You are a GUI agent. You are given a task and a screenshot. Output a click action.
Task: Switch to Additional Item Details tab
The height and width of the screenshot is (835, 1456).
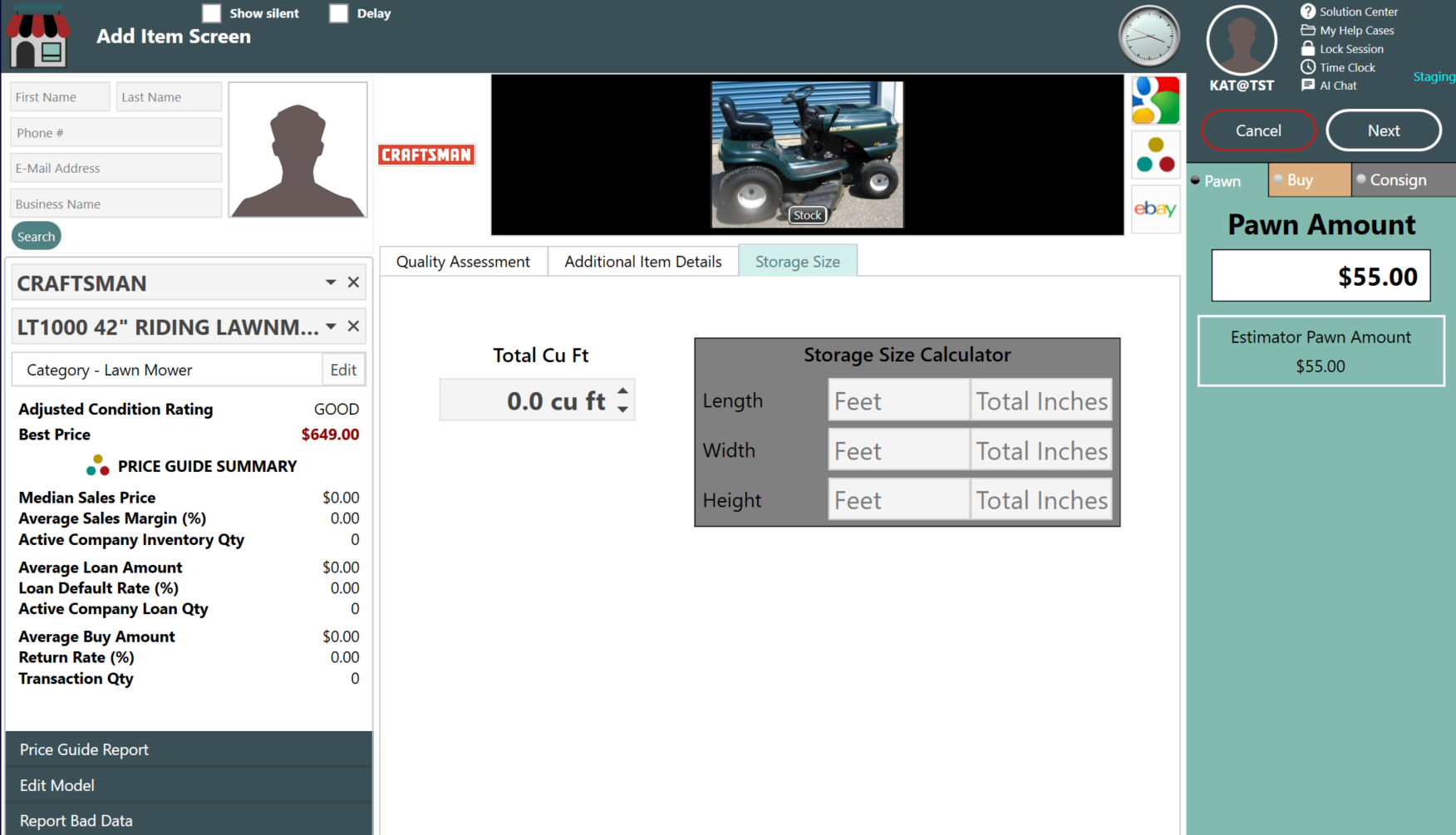click(x=643, y=262)
